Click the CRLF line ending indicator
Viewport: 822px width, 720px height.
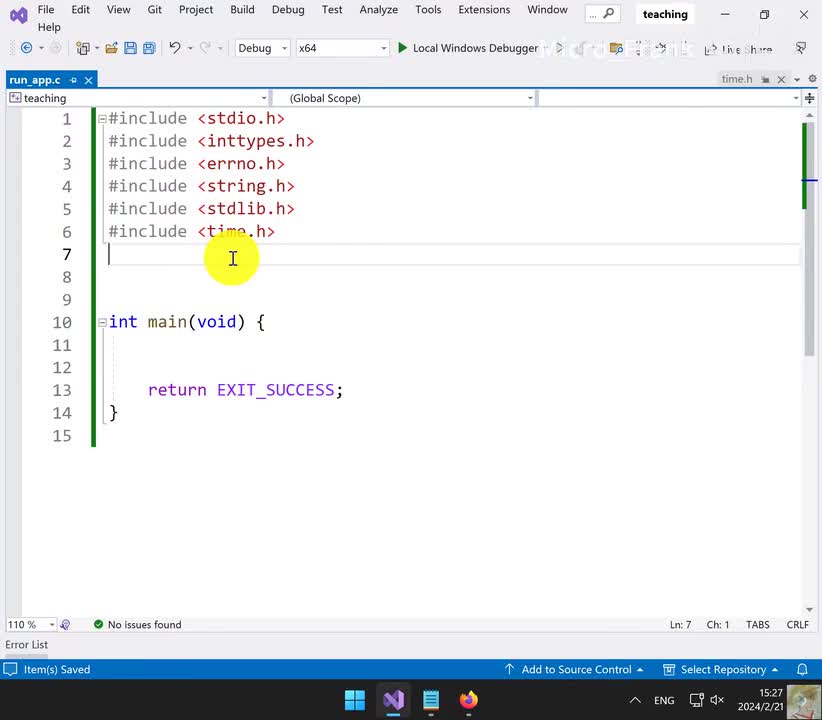point(797,625)
